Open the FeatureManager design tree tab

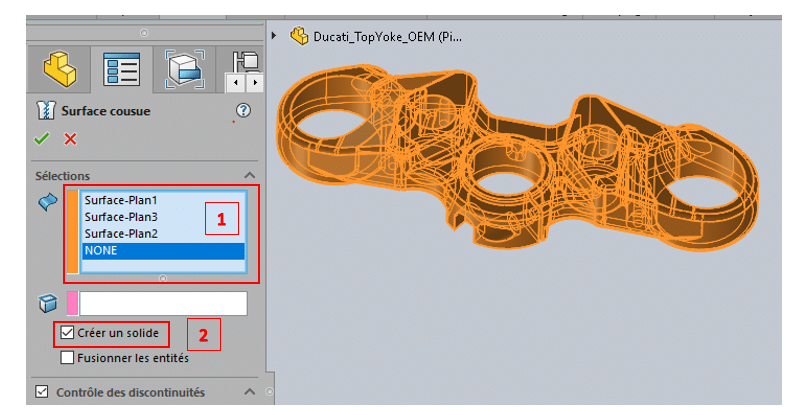click(59, 69)
